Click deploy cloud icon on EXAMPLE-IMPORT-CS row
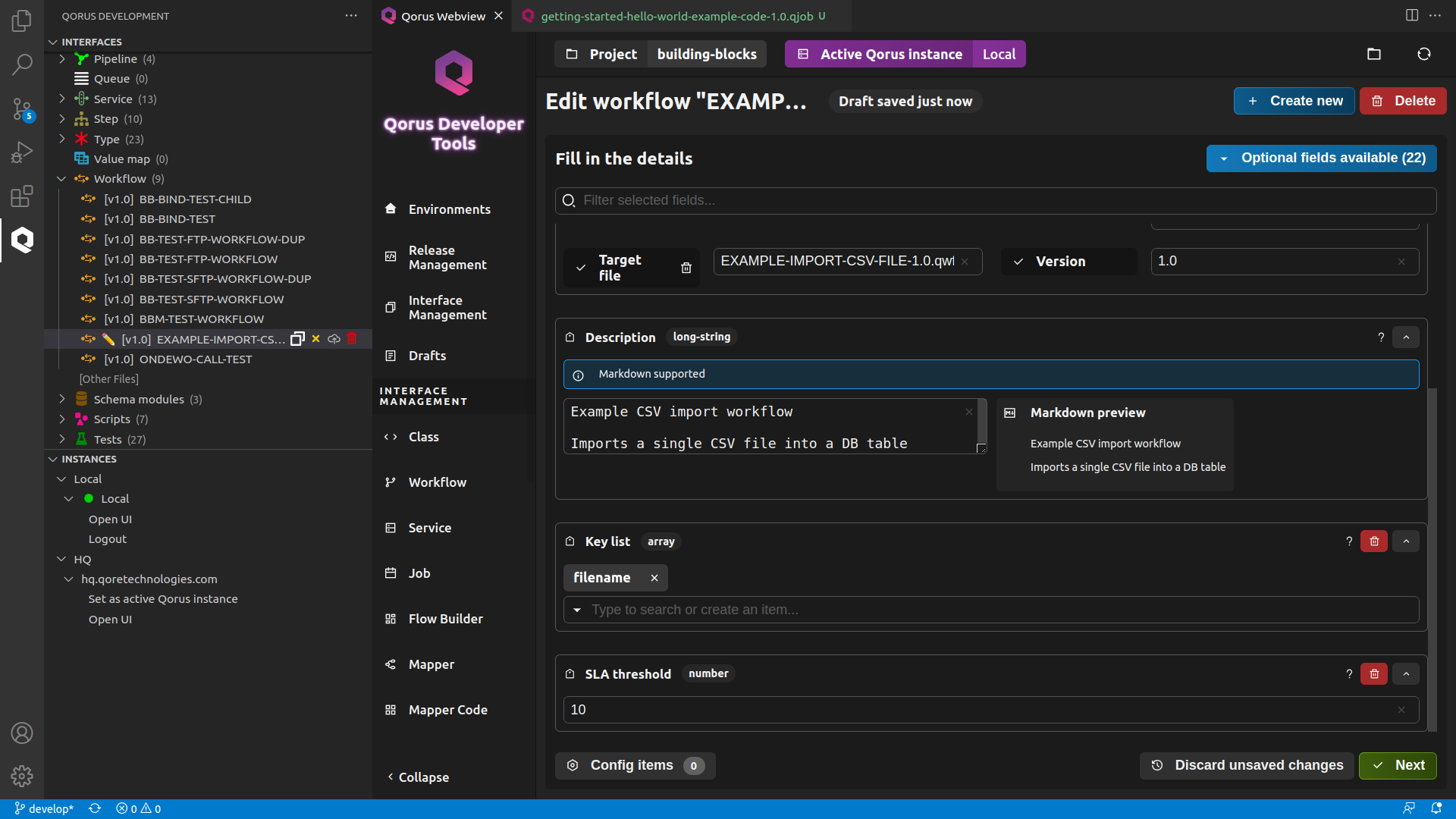This screenshot has height=819, width=1456. point(334,339)
